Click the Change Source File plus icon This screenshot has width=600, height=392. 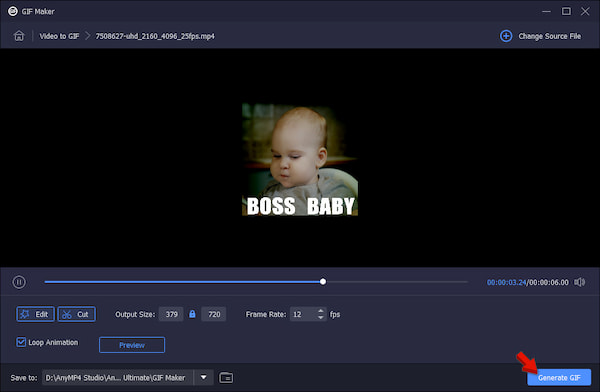point(506,36)
